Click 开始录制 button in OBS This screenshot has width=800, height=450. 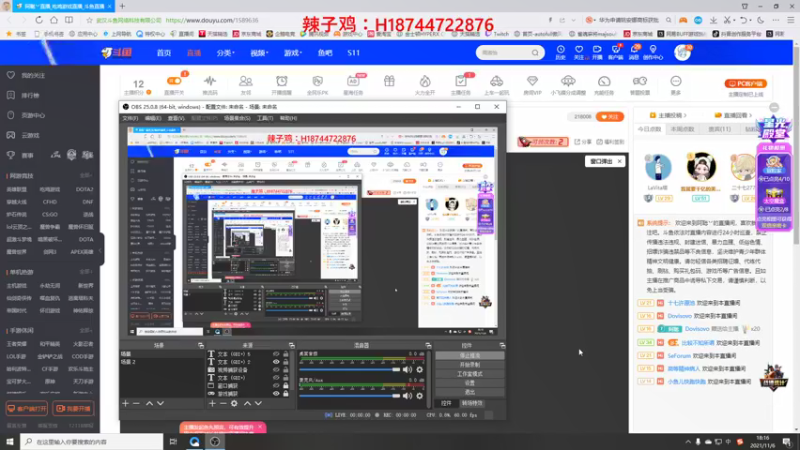[x=469, y=365]
